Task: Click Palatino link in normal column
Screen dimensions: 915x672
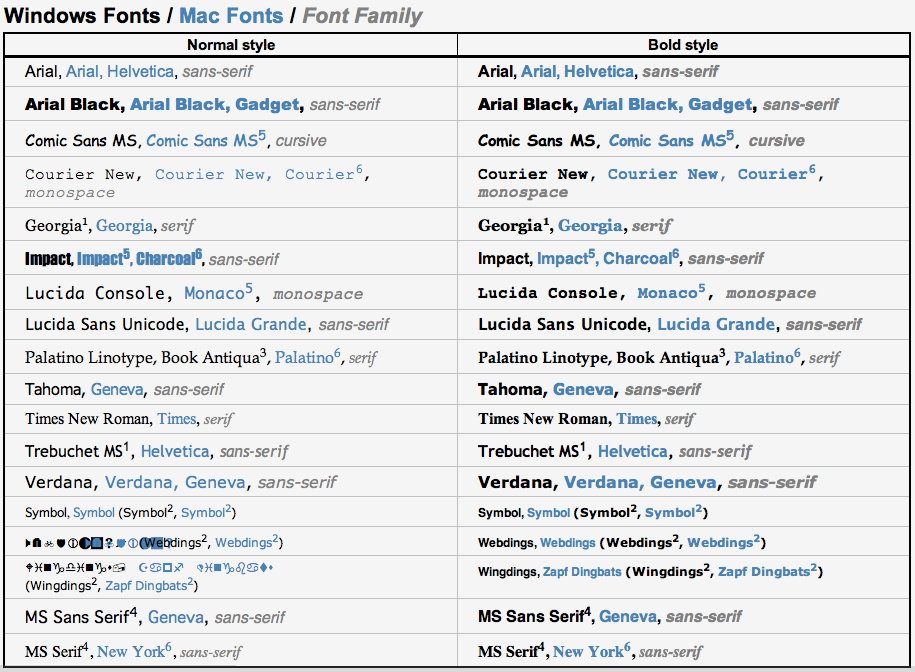Action: point(304,357)
